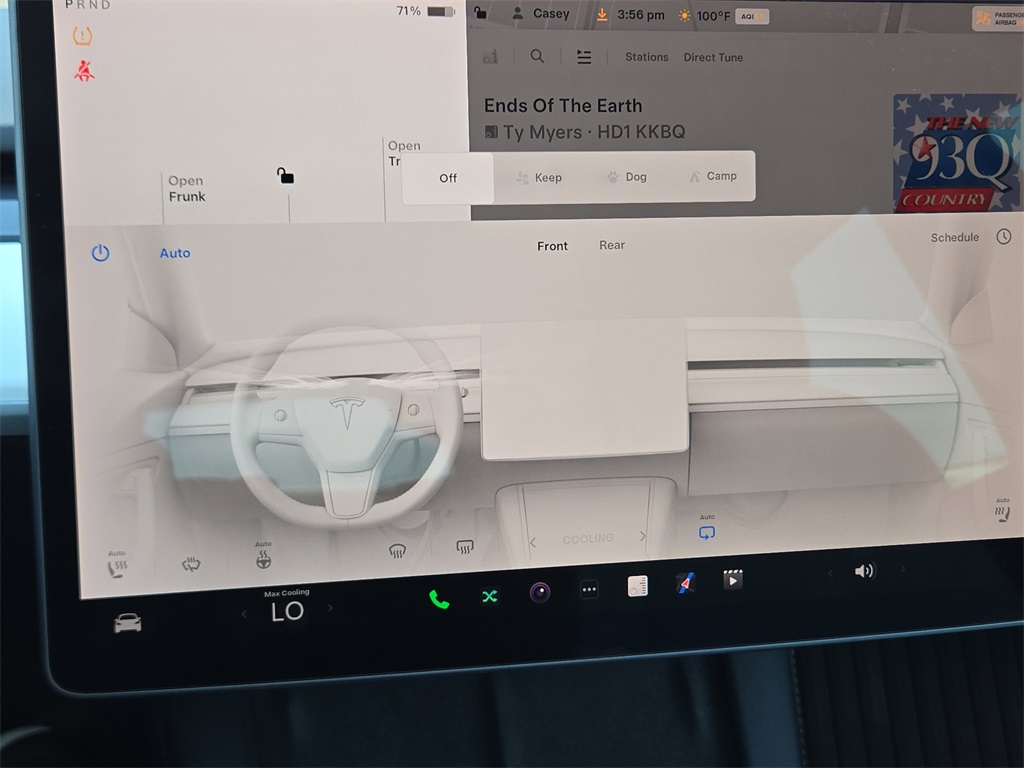Image resolution: width=1024 pixels, height=768 pixels.
Task: Tap the clock icon beside Schedule
Action: (1004, 236)
